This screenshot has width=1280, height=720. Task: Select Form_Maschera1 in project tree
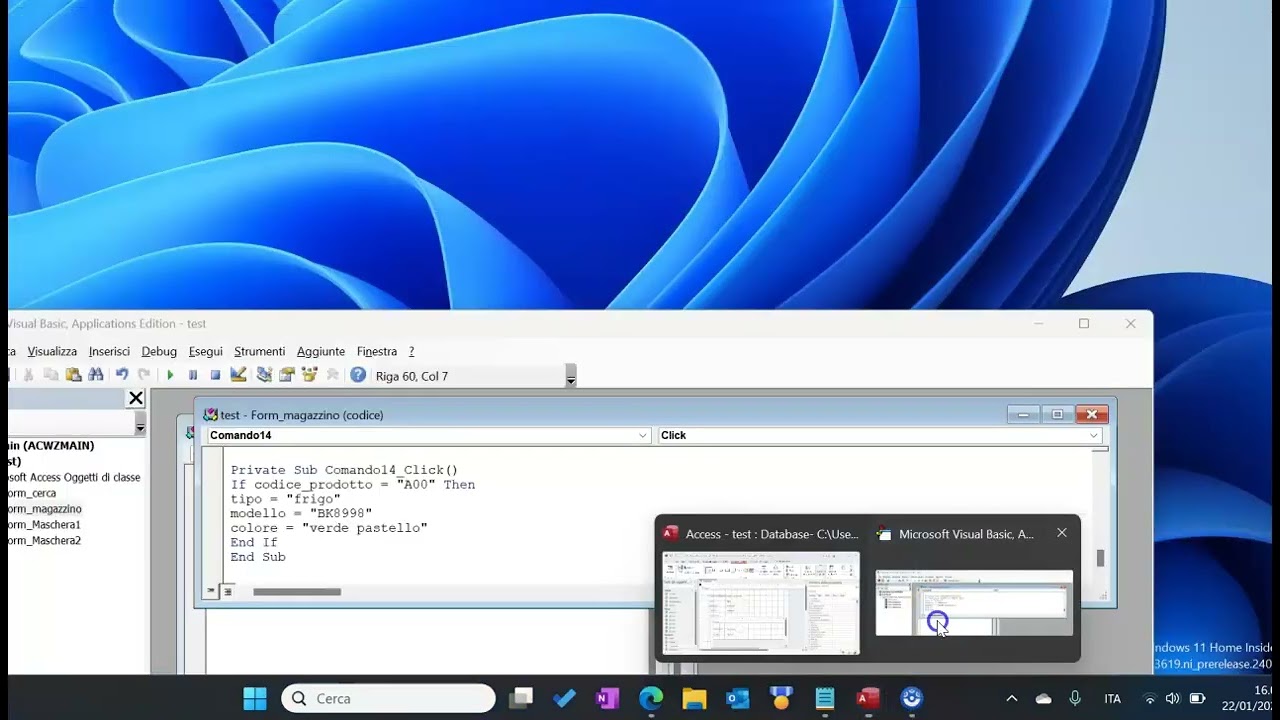44,524
